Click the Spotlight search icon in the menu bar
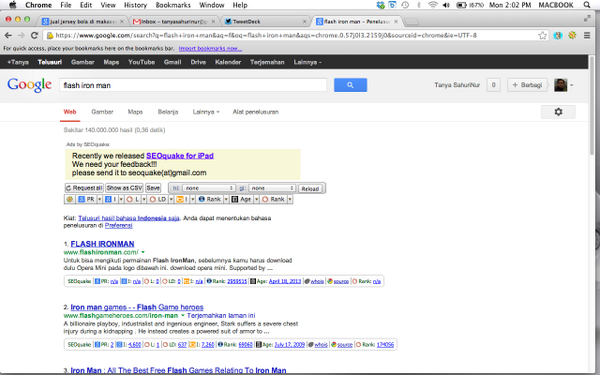The image size is (600, 375). (587, 5)
